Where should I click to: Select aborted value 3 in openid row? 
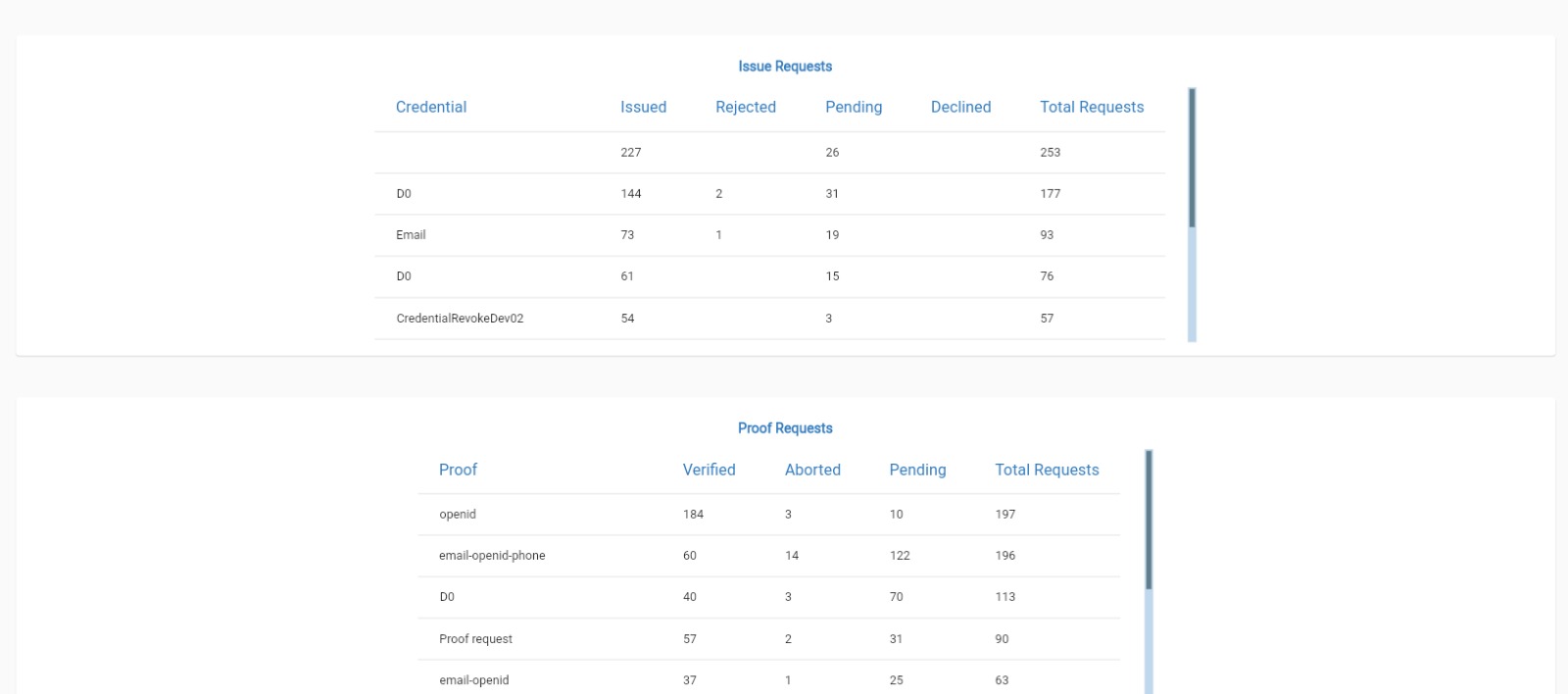(x=788, y=514)
